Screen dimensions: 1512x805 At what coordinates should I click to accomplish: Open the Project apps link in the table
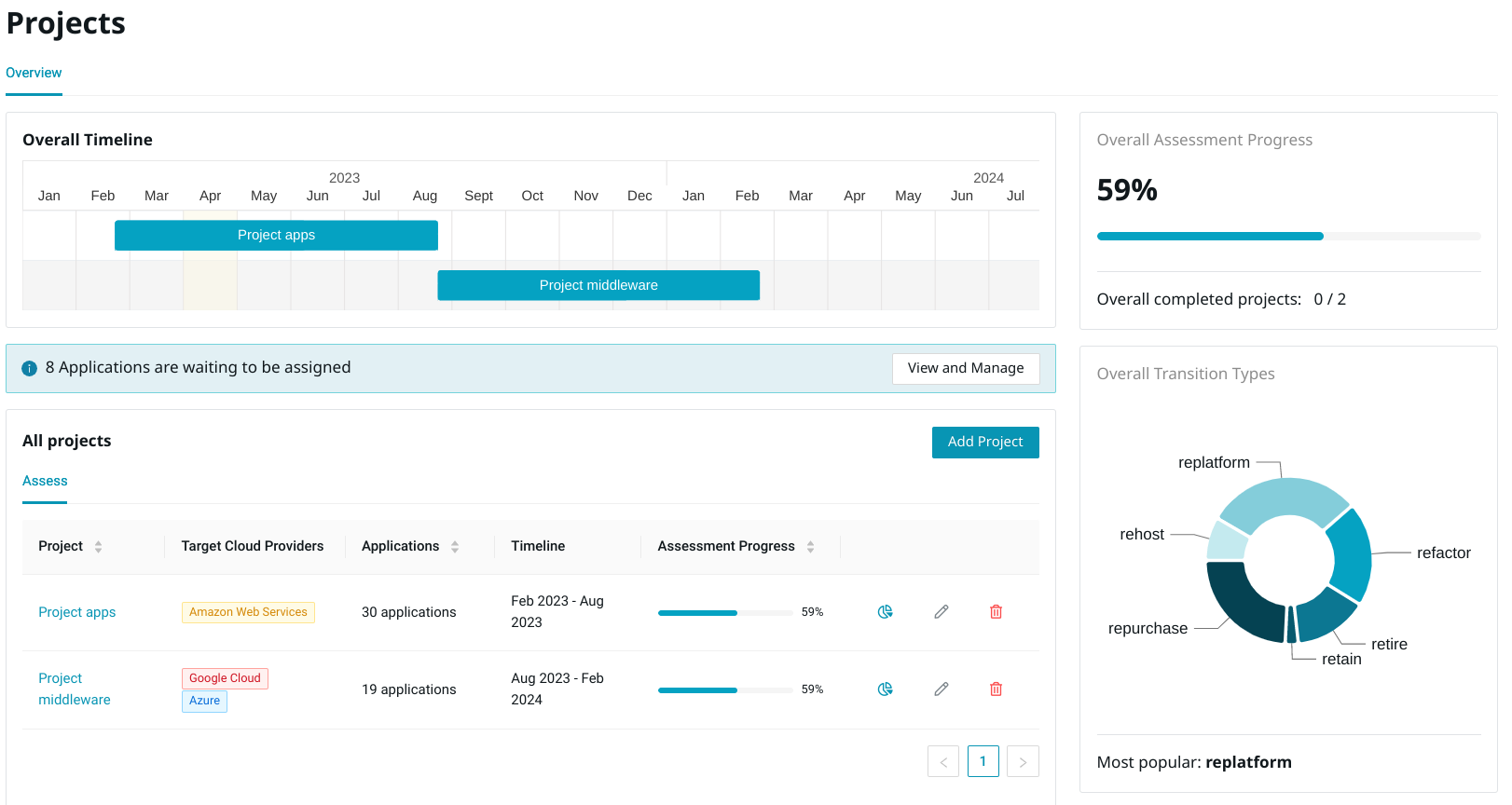pos(77,612)
